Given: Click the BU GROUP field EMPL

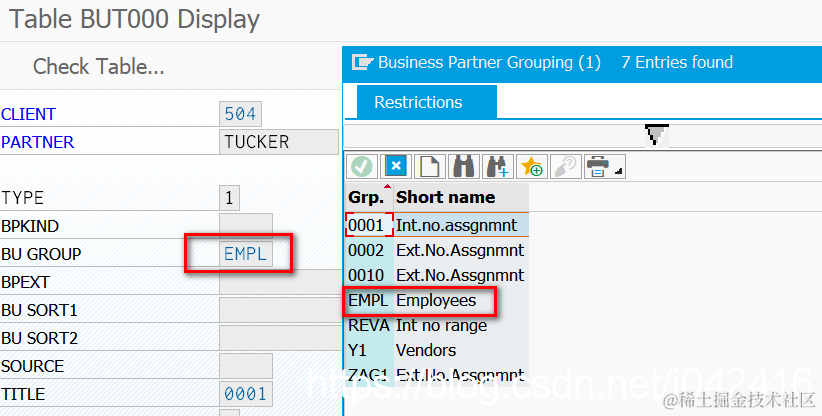Looking at the screenshot, I should (246, 254).
